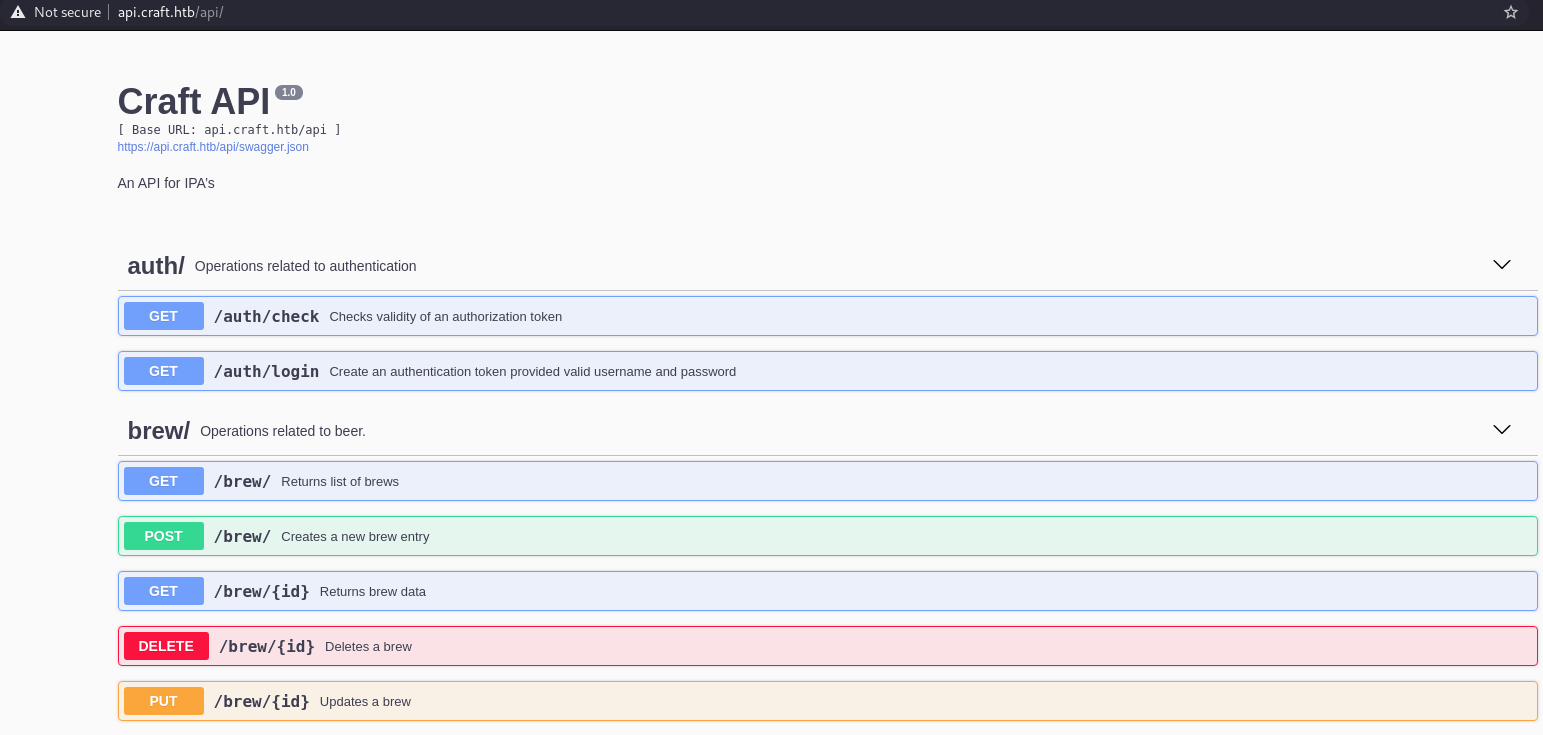Click the red DELETE method badge
1543x735 pixels.
point(166,646)
